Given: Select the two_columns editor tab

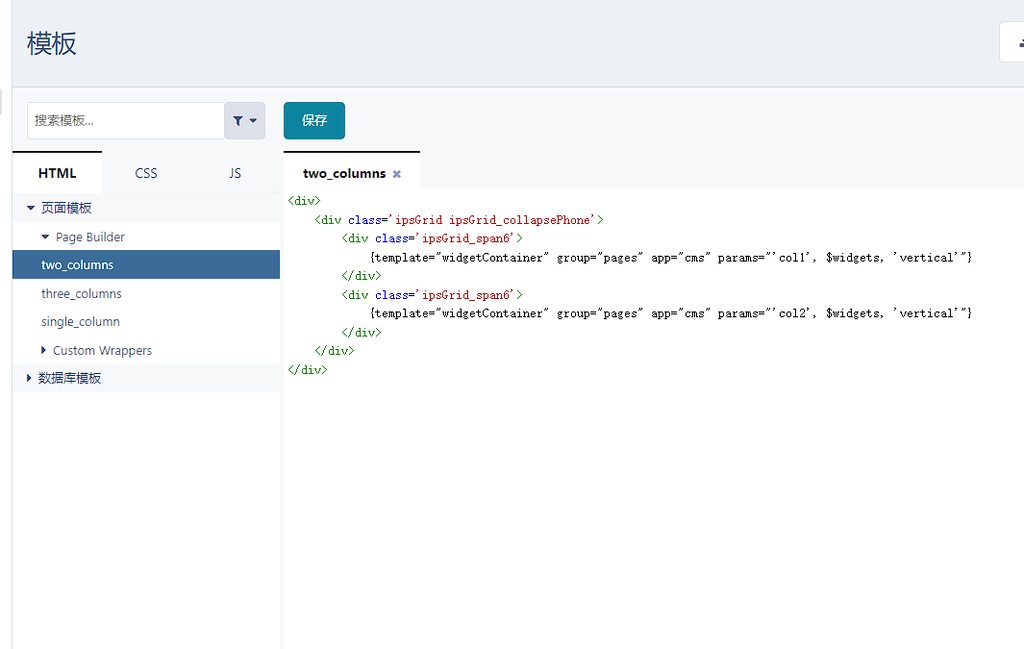Looking at the screenshot, I should [x=344, y=174].
